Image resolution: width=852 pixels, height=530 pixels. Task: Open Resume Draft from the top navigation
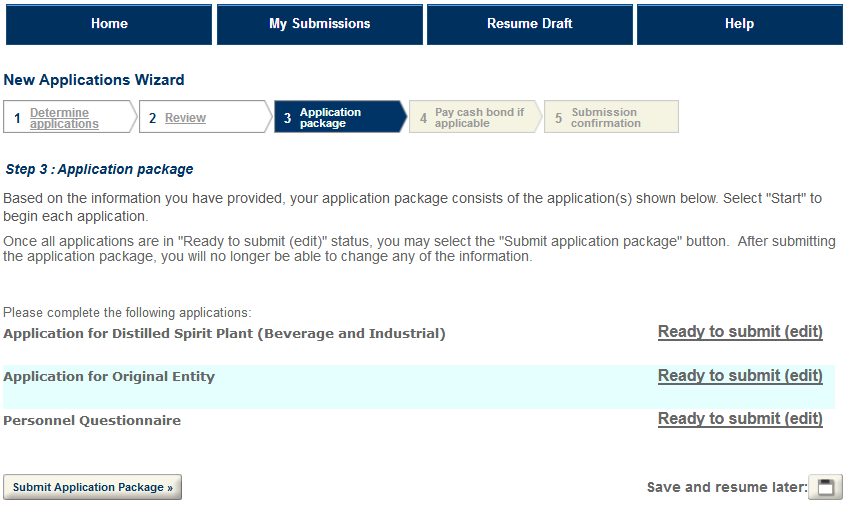tap(529, 24)
